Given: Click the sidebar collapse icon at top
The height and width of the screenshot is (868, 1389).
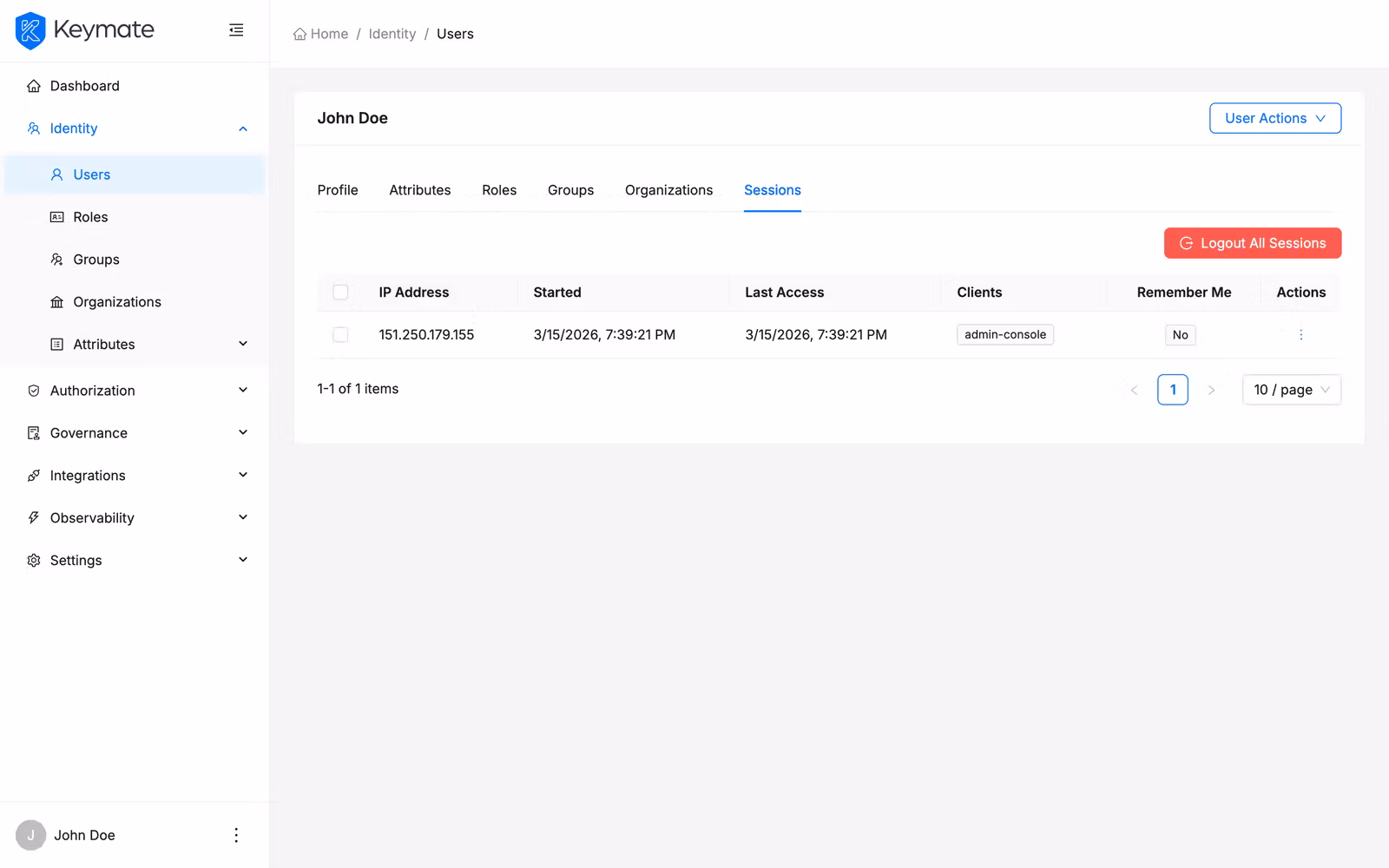Looking at the screenshot, I should [236, 30].
